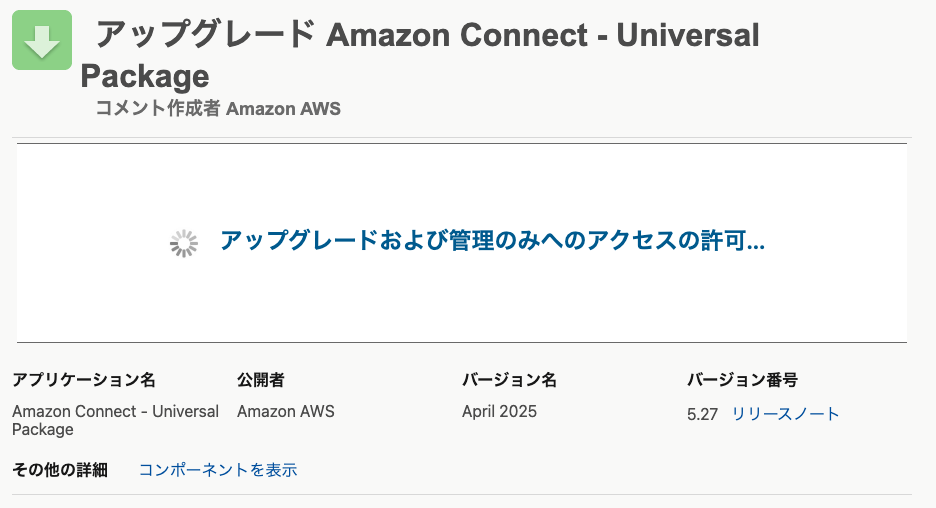The image size is (936, 508).
Task: Click the その他の詳細 label
Action: pyautogui.click(x=60, y=470)
